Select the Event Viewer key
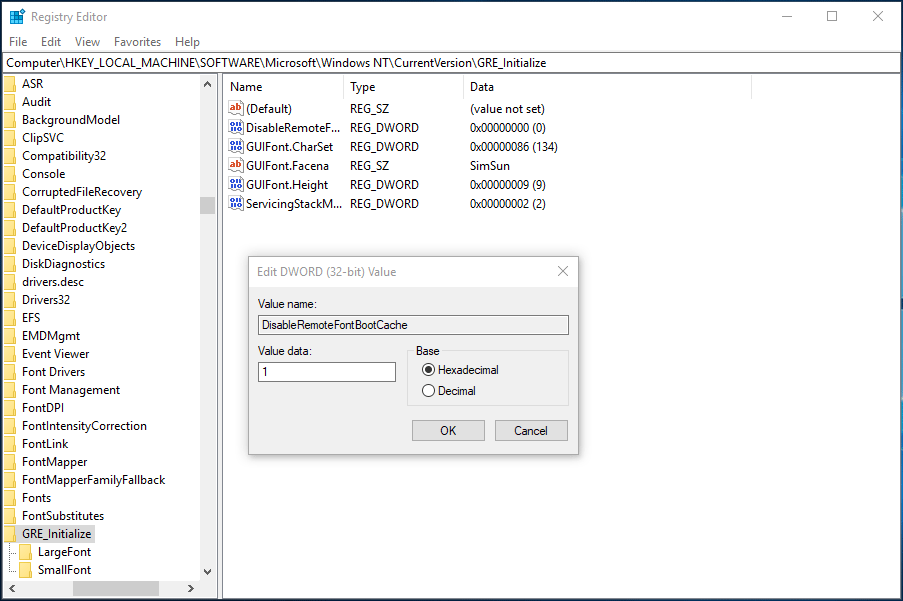 (x=55, y=353)
